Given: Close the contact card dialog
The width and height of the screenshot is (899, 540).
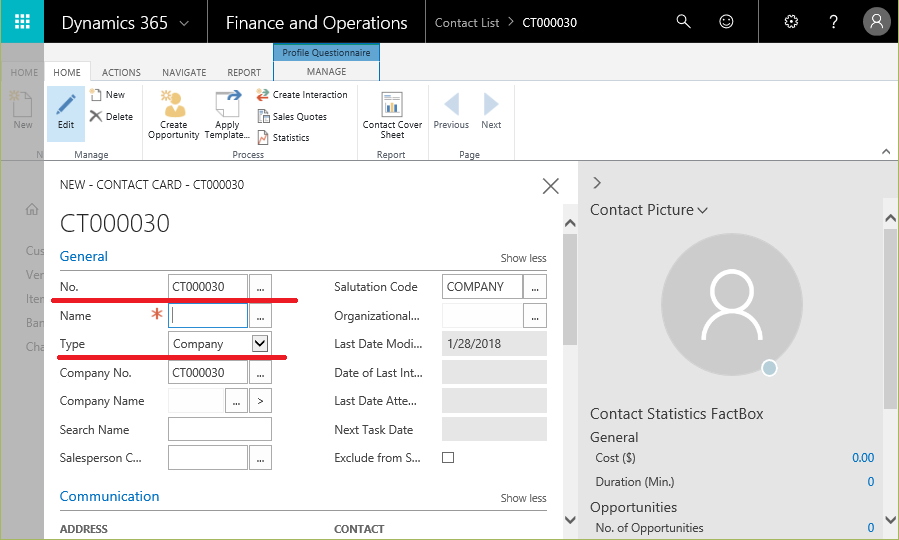Looking at the screenshot, I should pyautogui.click(x=550, y=186).
